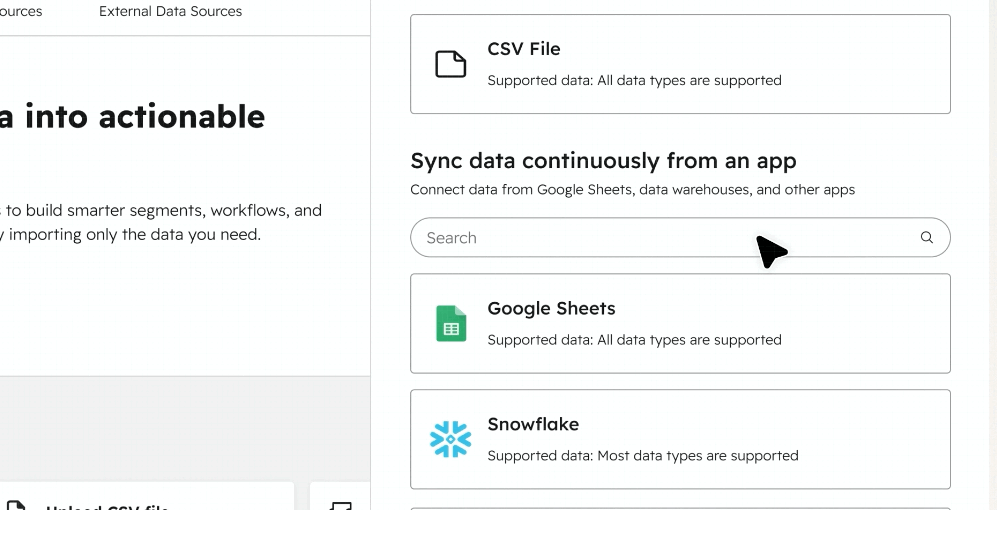Viewport: 1008px width, 560px height.
Task: Click the CSV File document icon
Action: 450,64
